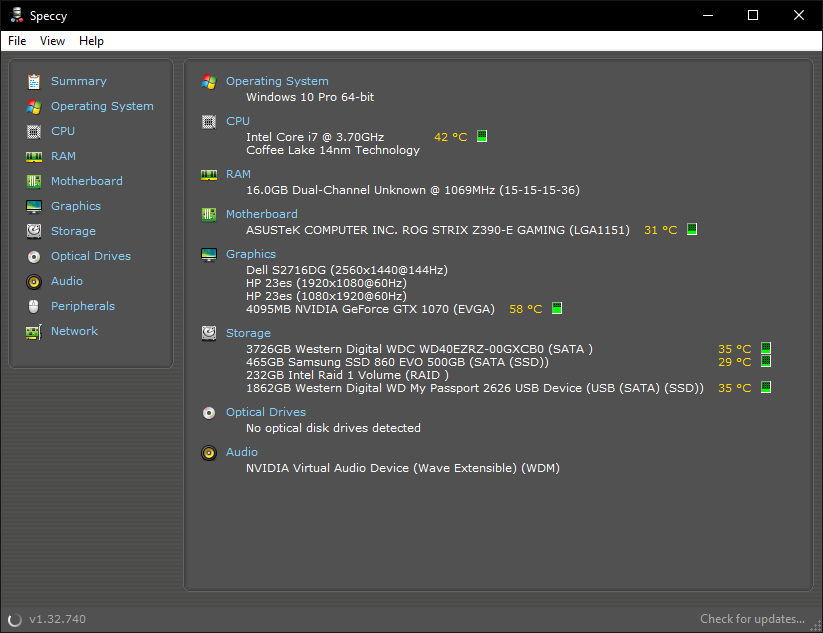
Task: Click the Motherboard heading in main panel
Action: point(261,214)
